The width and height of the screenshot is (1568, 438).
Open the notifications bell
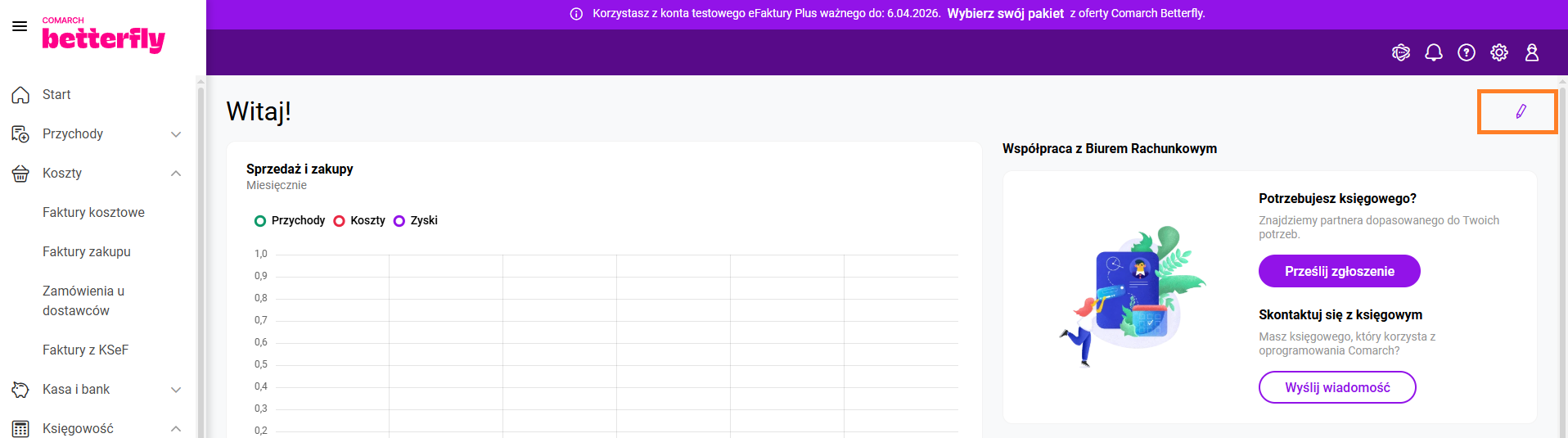pyautogui.click(x=1433, y=52)
